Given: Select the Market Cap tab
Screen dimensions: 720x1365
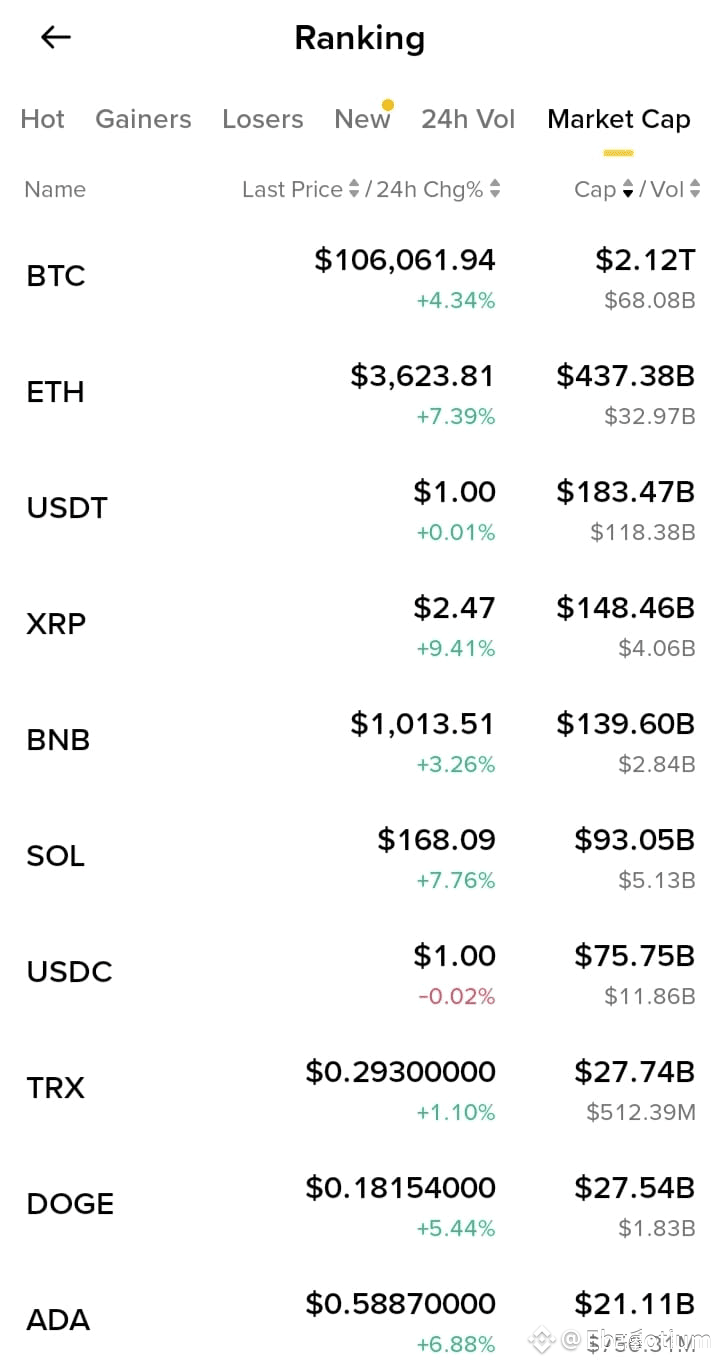Looking at the screenshot, I should pos(619,119).
